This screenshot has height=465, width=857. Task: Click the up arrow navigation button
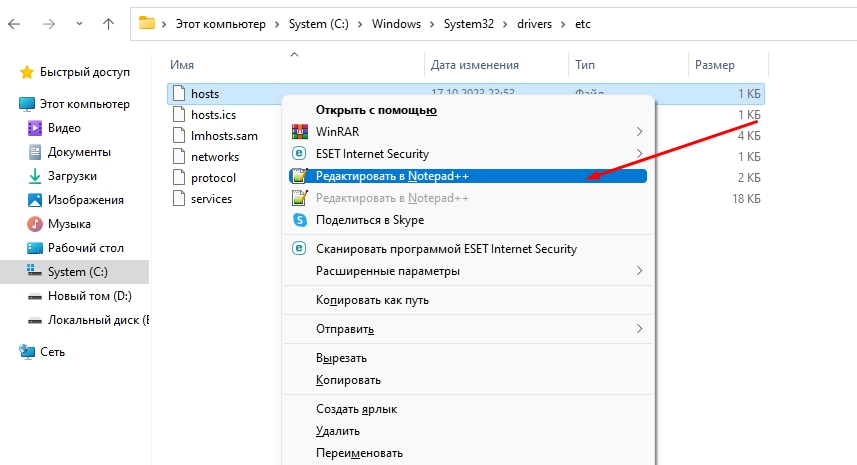108,24
